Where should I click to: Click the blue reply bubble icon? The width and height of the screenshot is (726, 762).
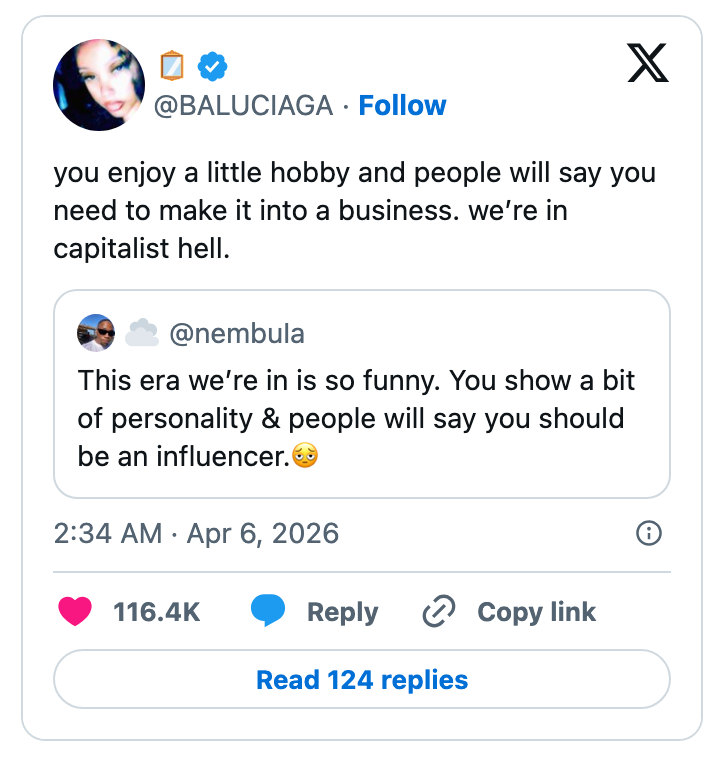tap(268, 611)
